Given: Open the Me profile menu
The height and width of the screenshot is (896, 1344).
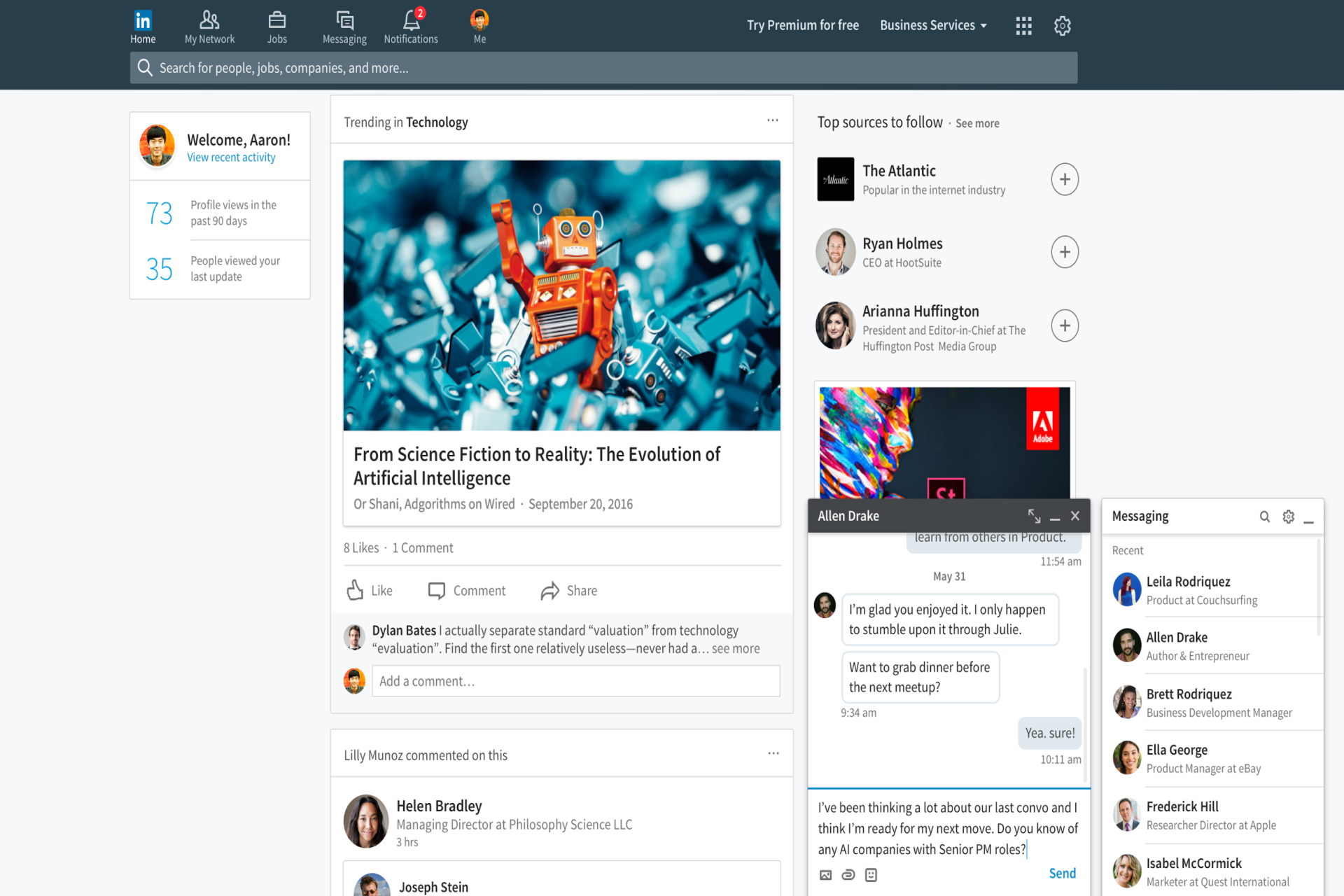Looking at the screenshot, I should [x=479, y=27].
